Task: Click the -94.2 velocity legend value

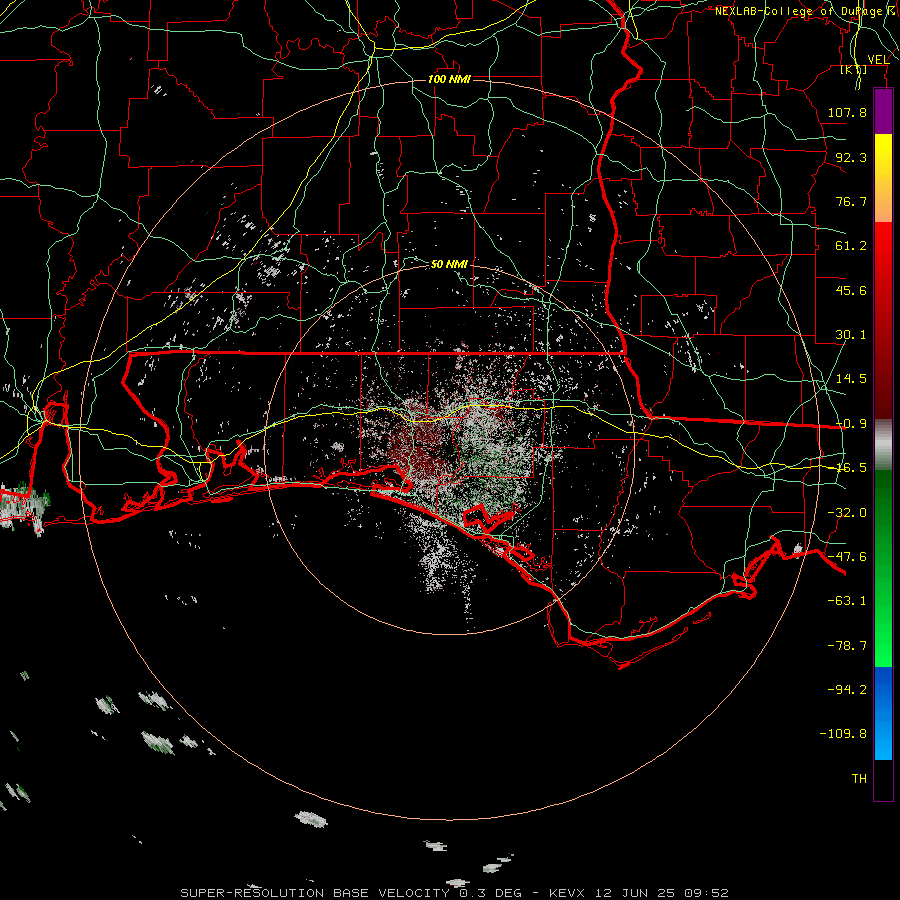Action: pyautogui.click(x=847, y=689)
